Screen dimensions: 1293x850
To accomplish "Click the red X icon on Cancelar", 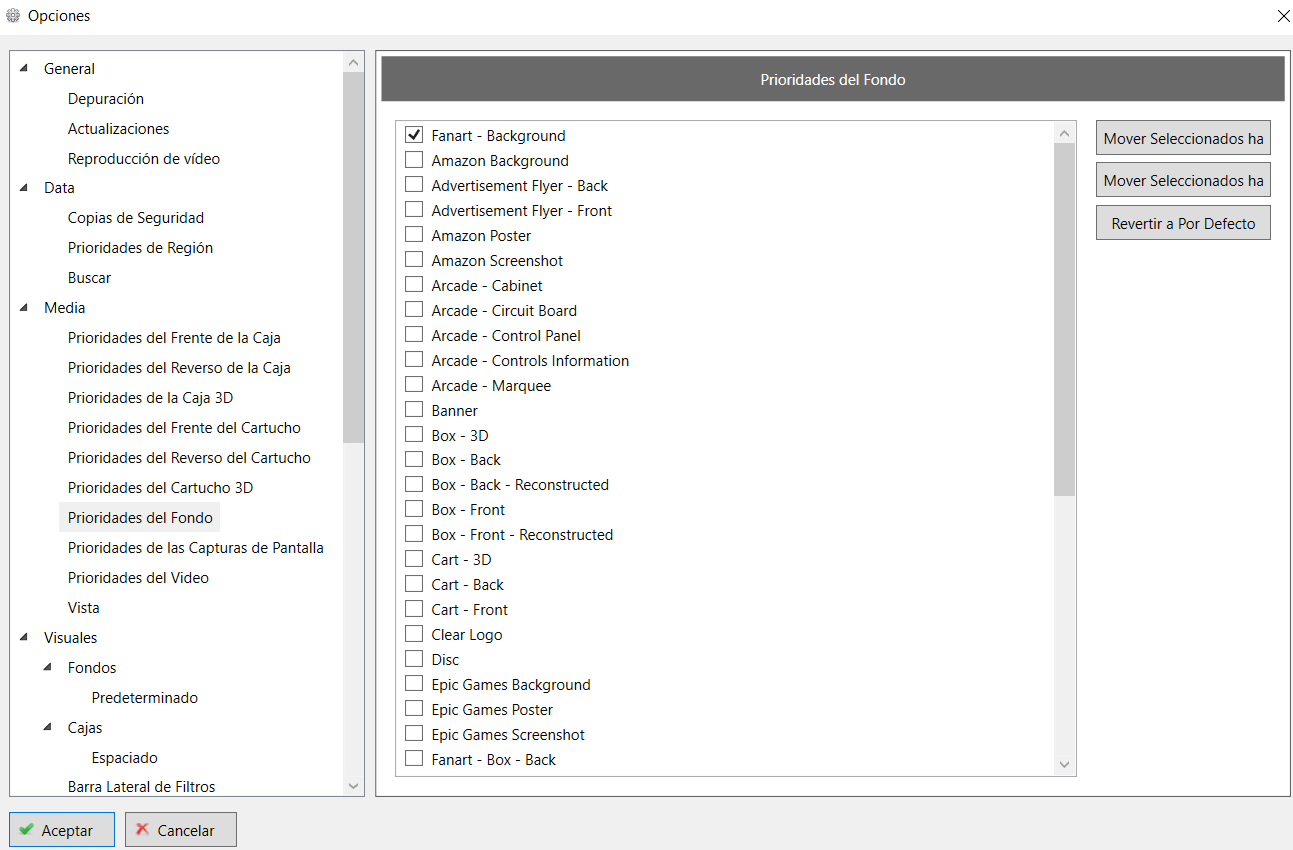I will tap(143, 830).
